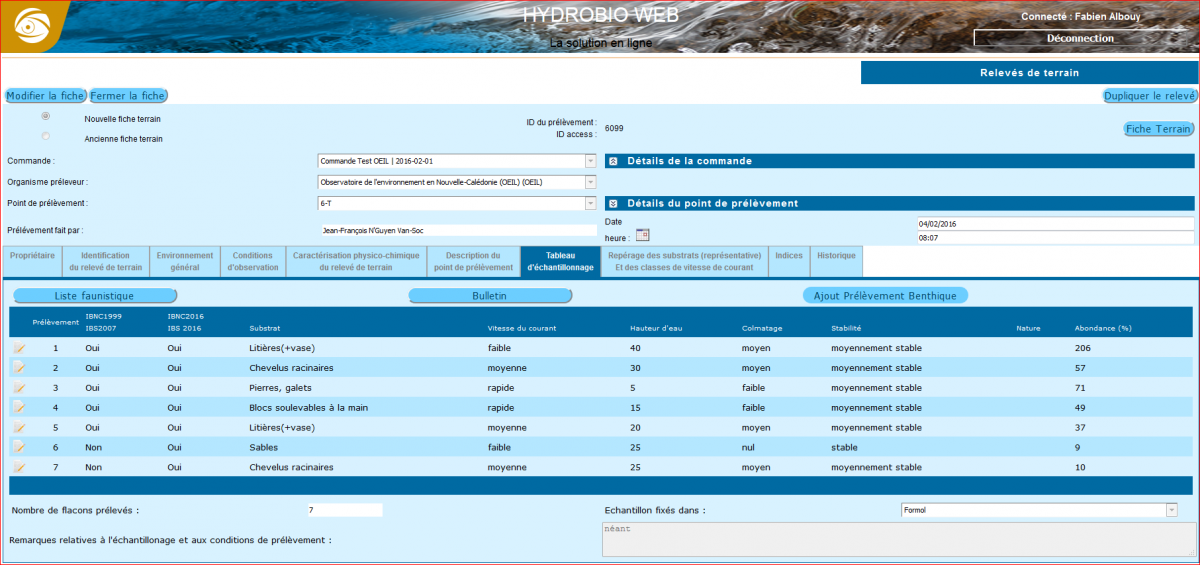Open the Commande dropdown

pyautogui.click(x=590, y=161)
